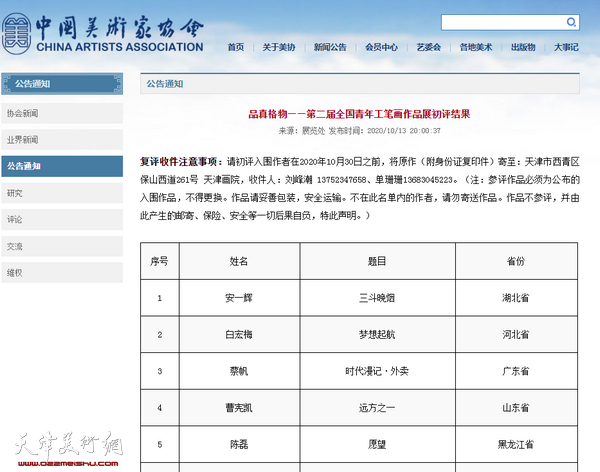Screen dimensions: 600x472
Task: Select 业界新闻 in the sidebar
Action: 62,140
